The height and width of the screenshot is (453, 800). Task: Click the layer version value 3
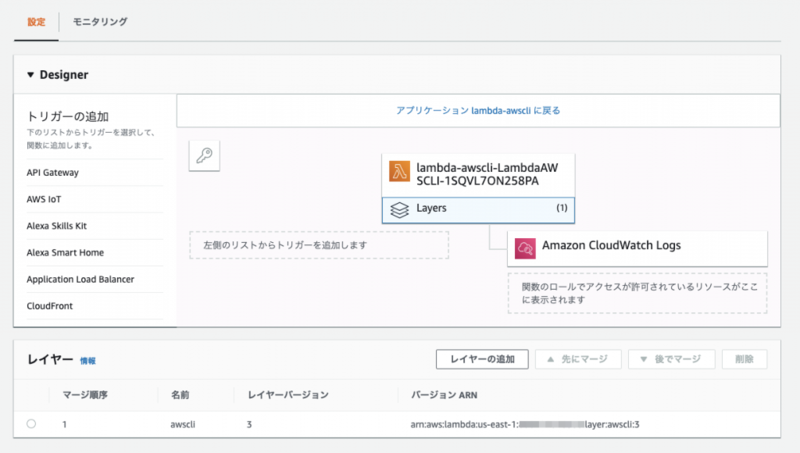tap(249, 424)
